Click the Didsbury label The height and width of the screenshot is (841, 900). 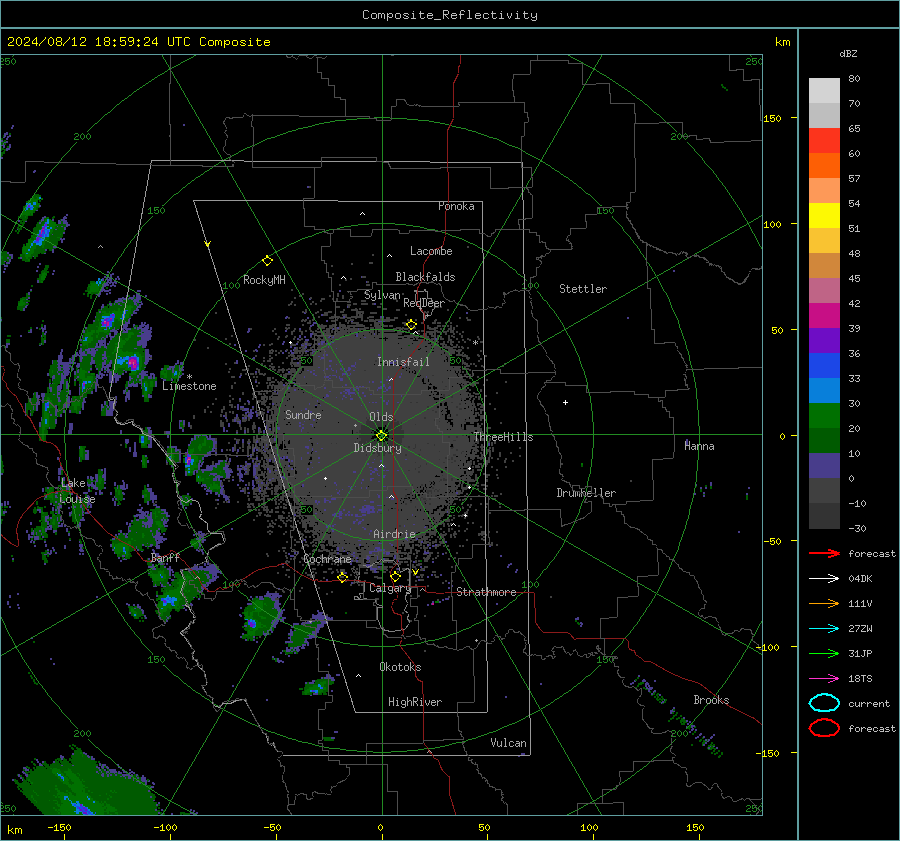tap(377, 448)
